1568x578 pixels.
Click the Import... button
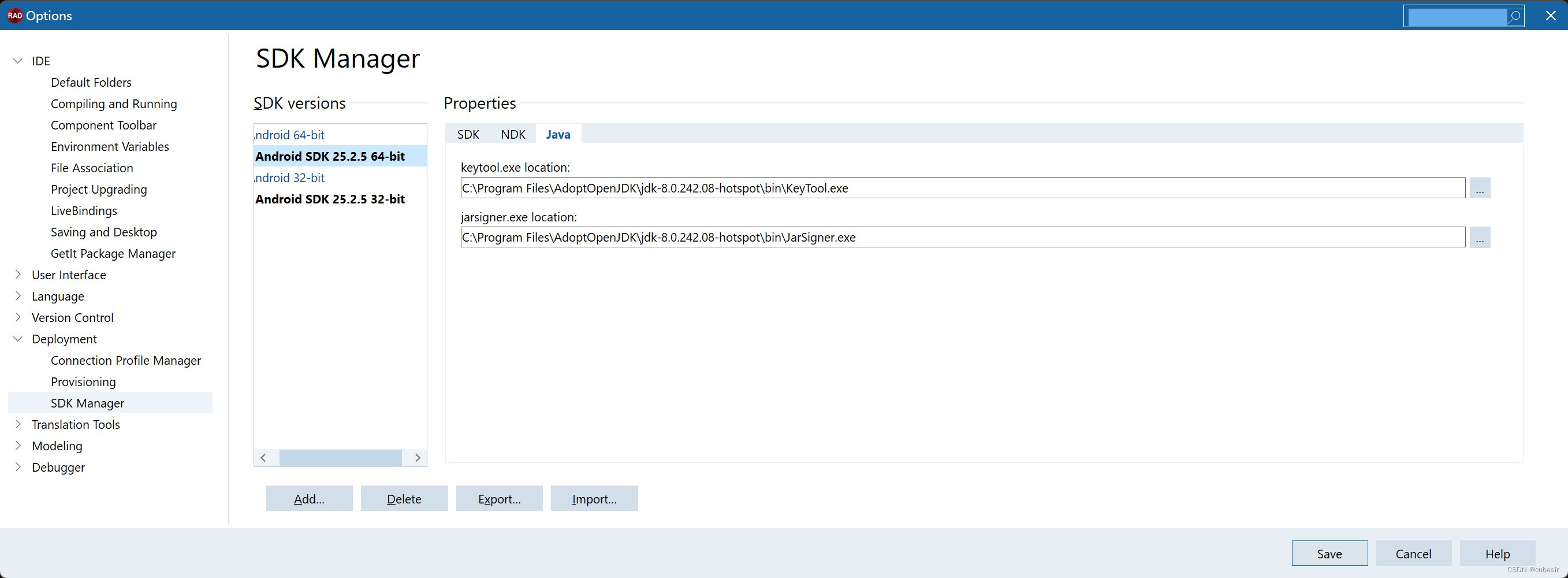click(x=594, y=499)
